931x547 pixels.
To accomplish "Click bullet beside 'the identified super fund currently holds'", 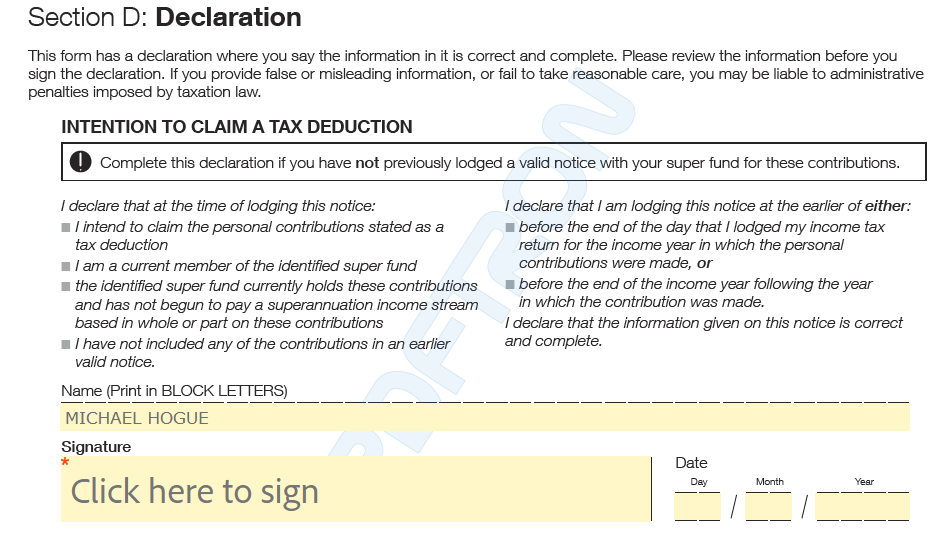I will 66,287.
